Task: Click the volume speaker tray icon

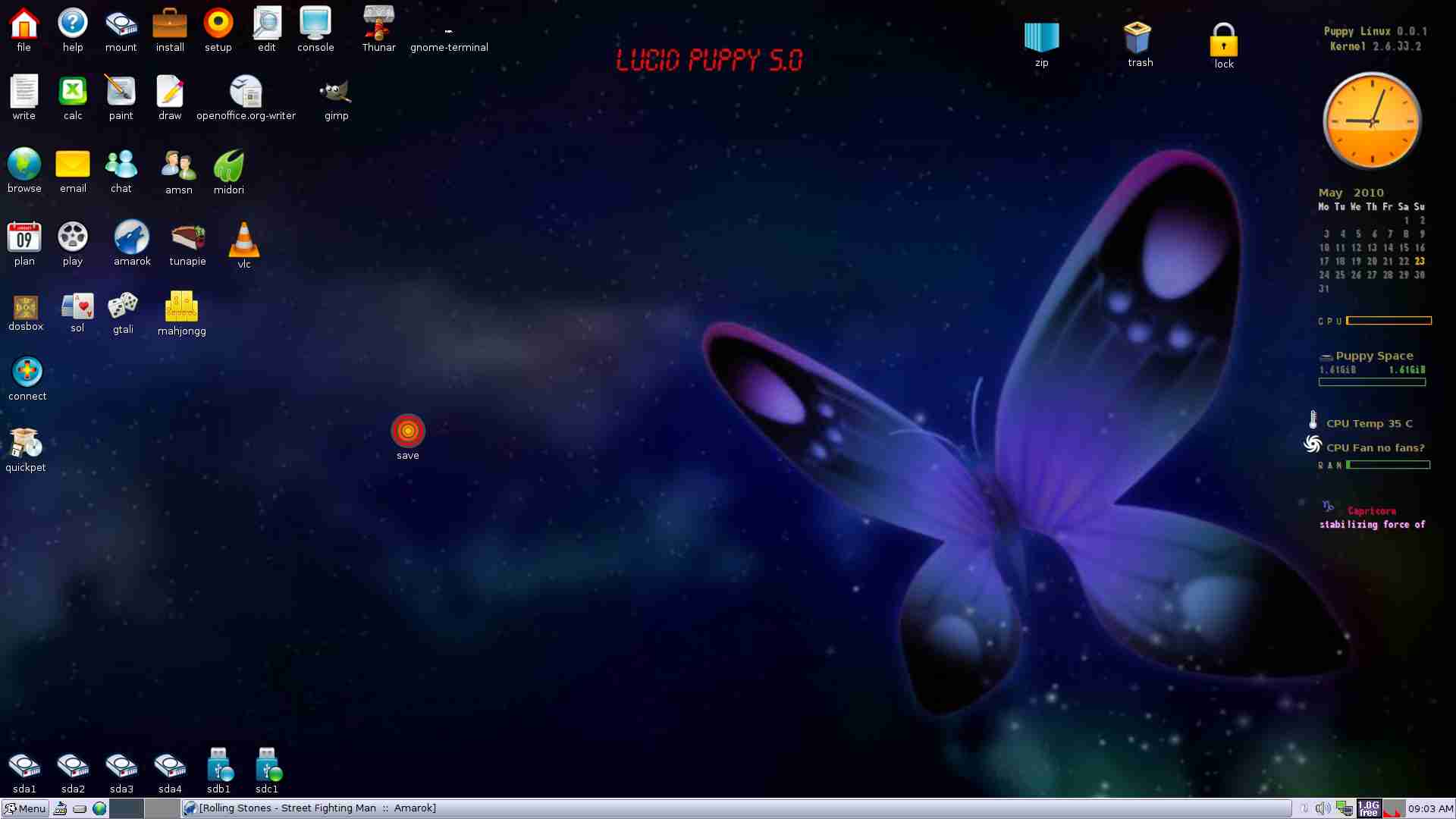Action: [x=1323, y=808]
